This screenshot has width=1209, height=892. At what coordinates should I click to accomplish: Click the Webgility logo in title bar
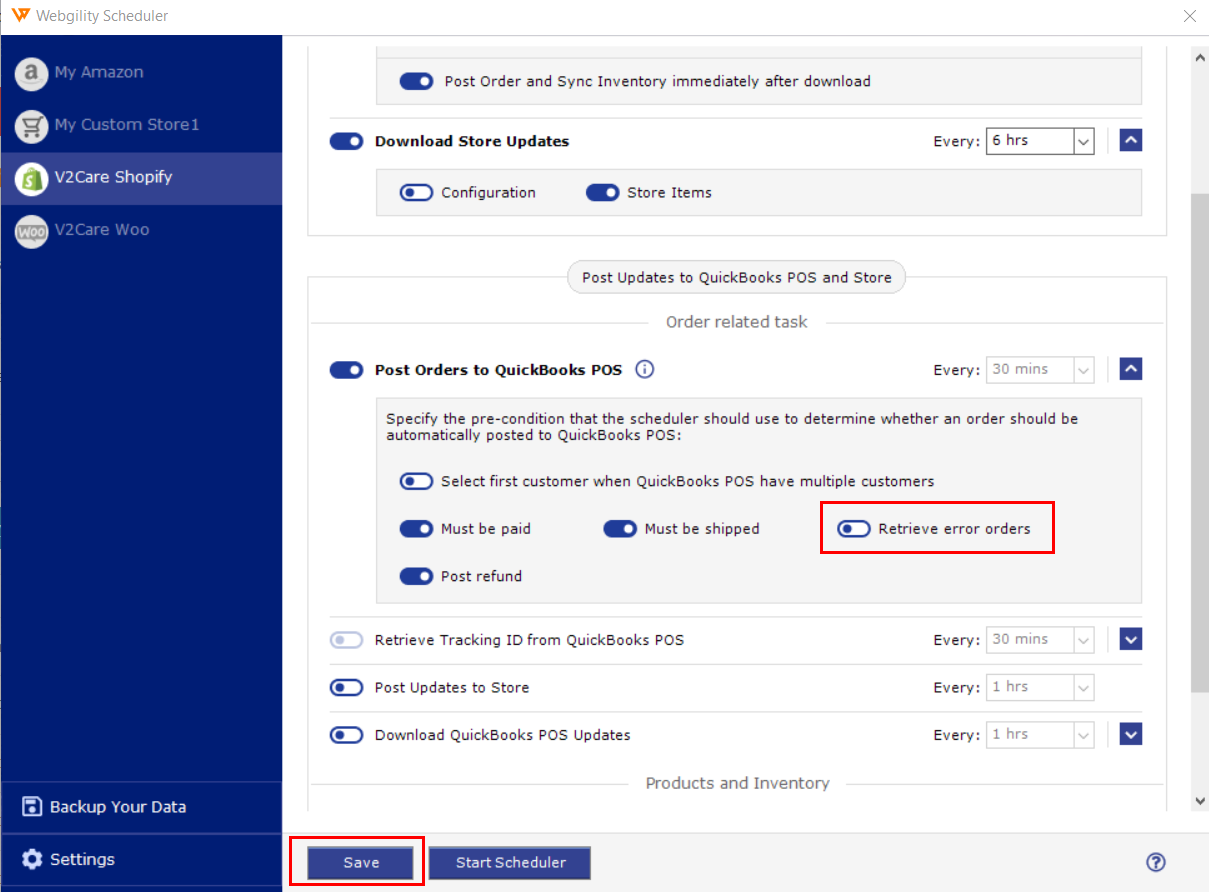tap(20, 16)
